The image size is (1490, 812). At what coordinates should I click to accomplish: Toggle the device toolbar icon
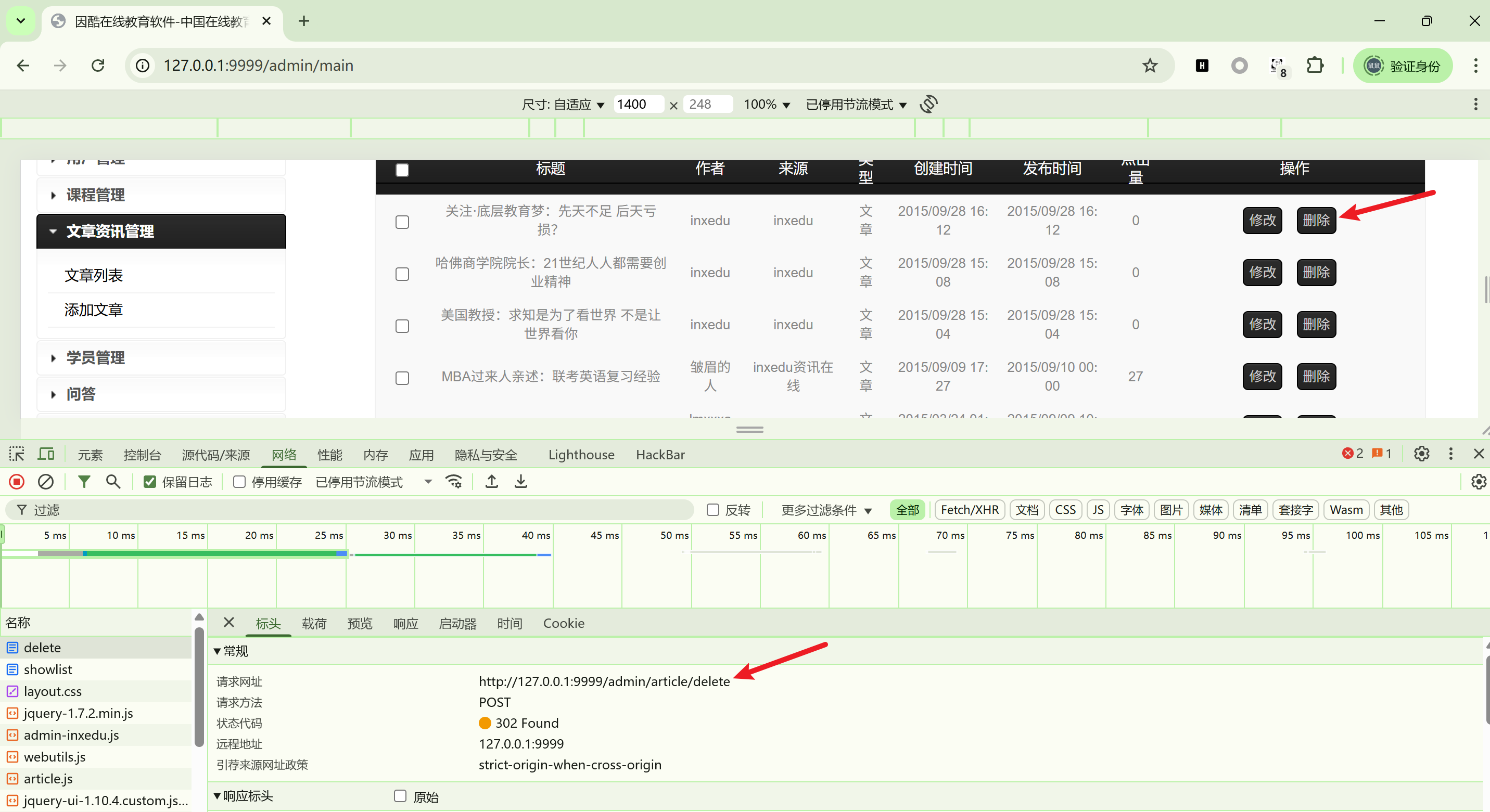point(46,454)
